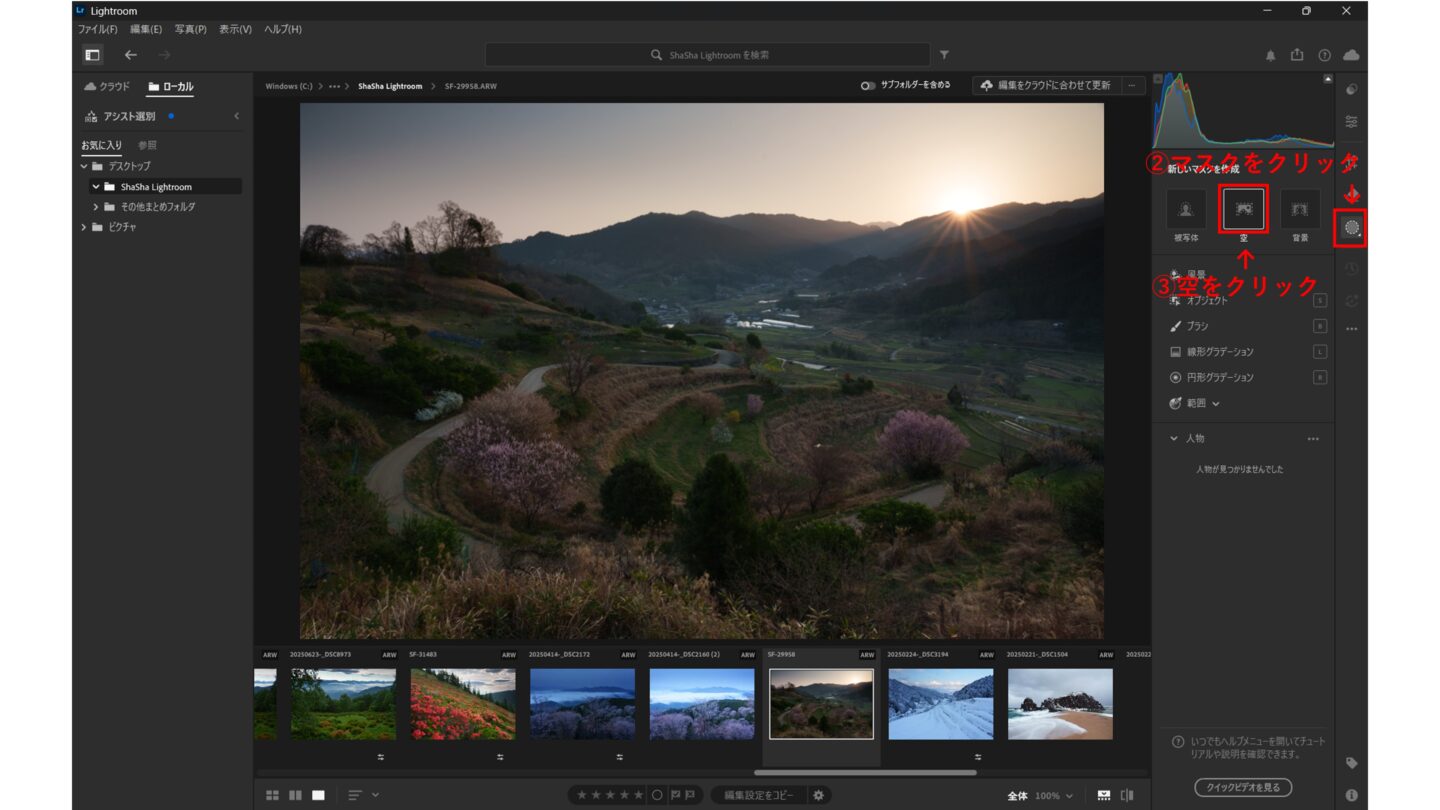
Task: Expand the その他まとめフォルダ folder
Action: pyautogui.click(x=96, y=207)
